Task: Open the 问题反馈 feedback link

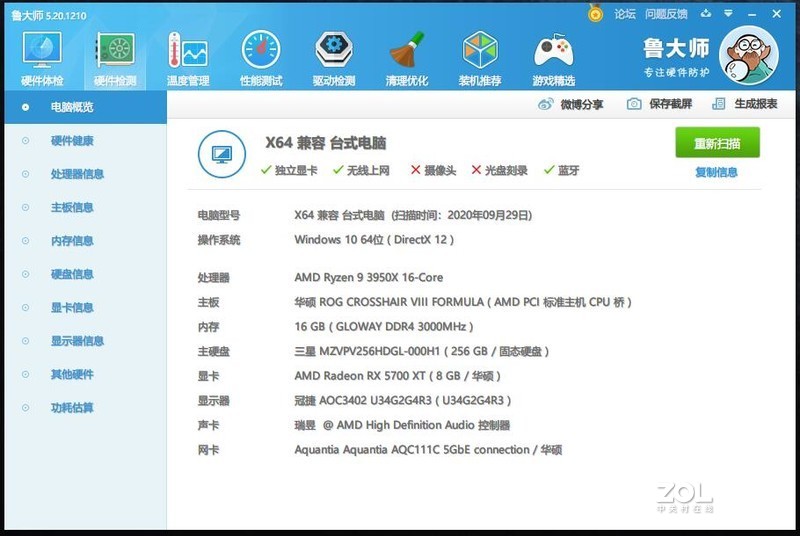Action: (x=666, y=14)
